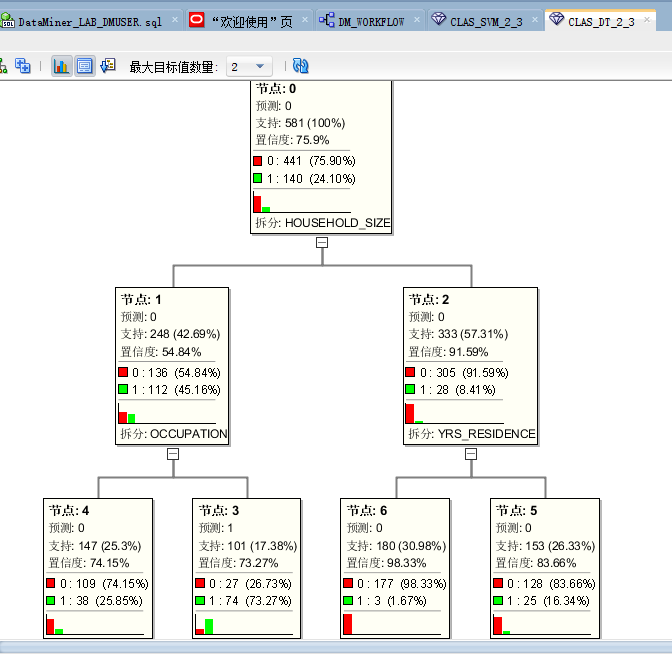The width and height of the screenshot is (672, 655).
Task: Open the 最大目标值数量 dropdown
Action: pos(249,66)
